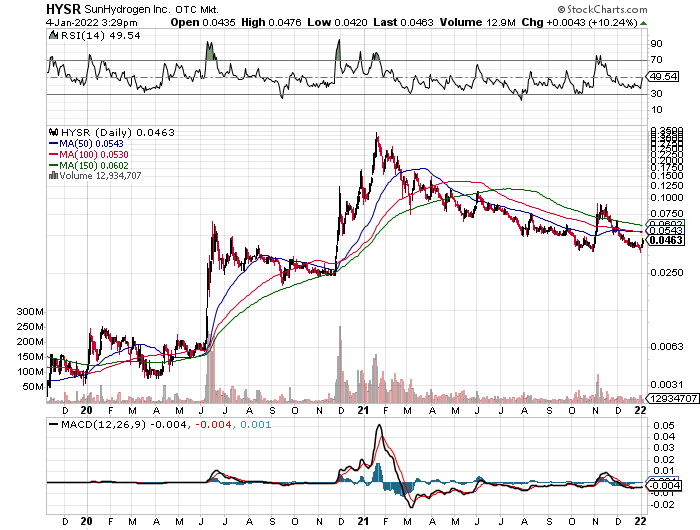This screenshot has height=530, width=700.
Task: Click the Volume 12.9M header value
Action: pos(478,22)
